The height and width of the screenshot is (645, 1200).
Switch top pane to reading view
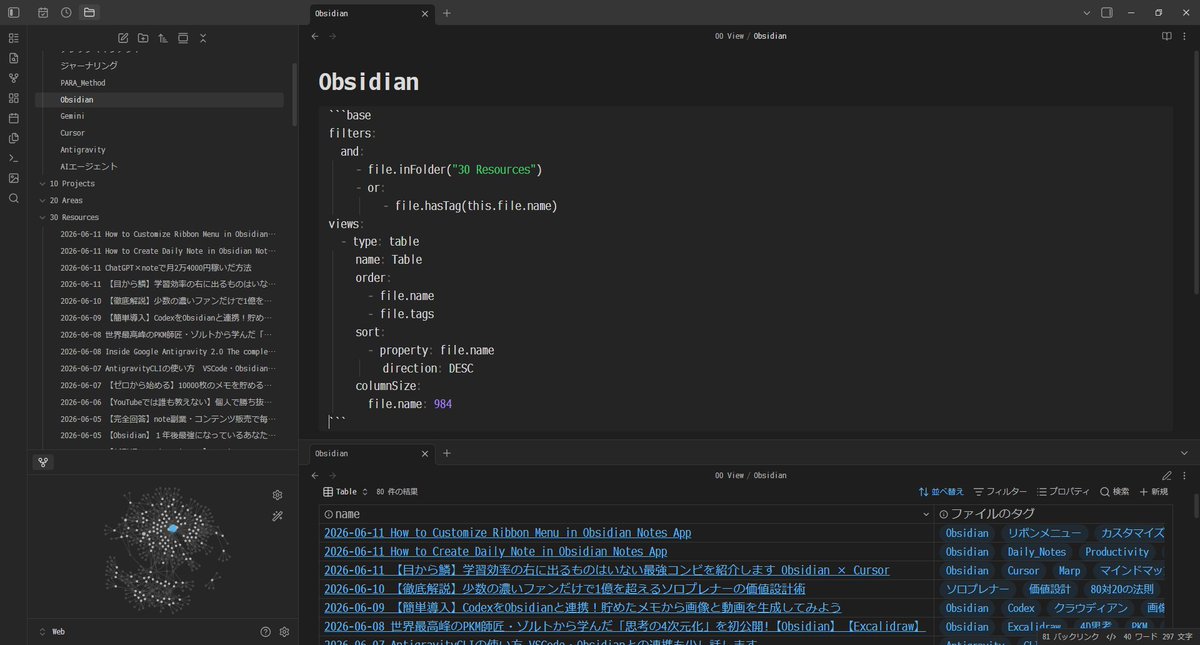(x=1166, y=36)
